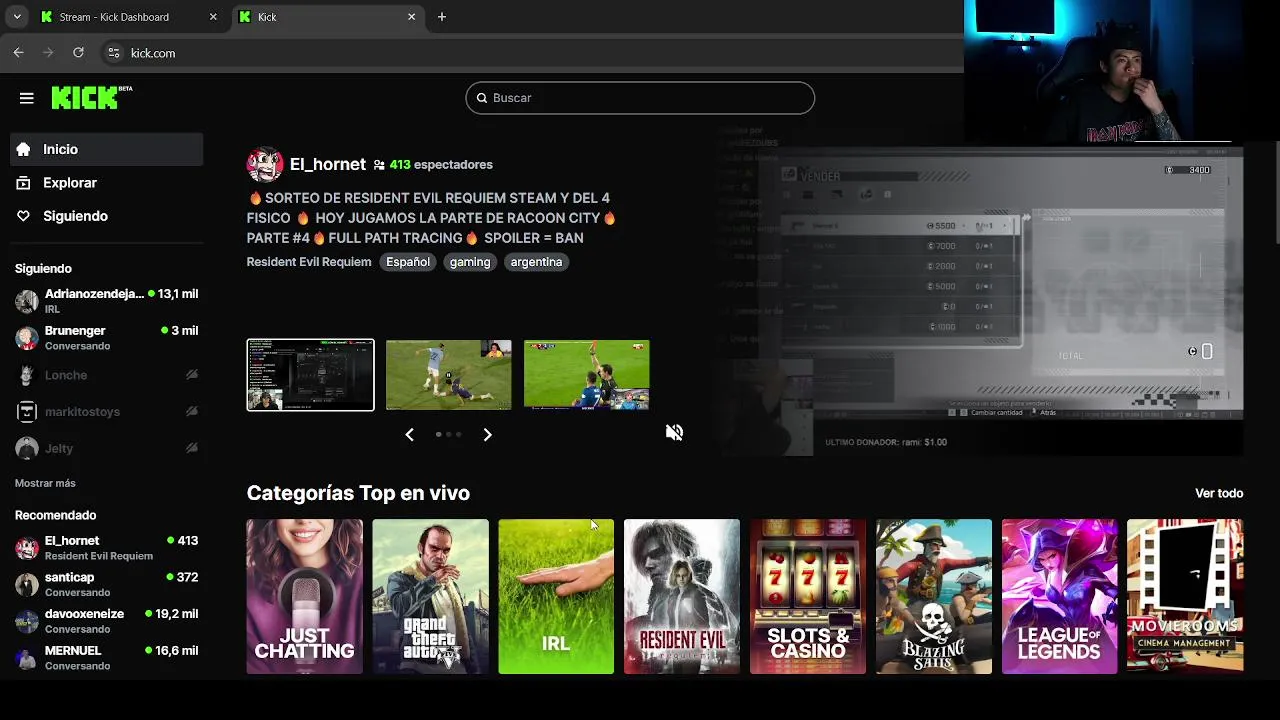Unmute the featured stream preview

(675, 432)
